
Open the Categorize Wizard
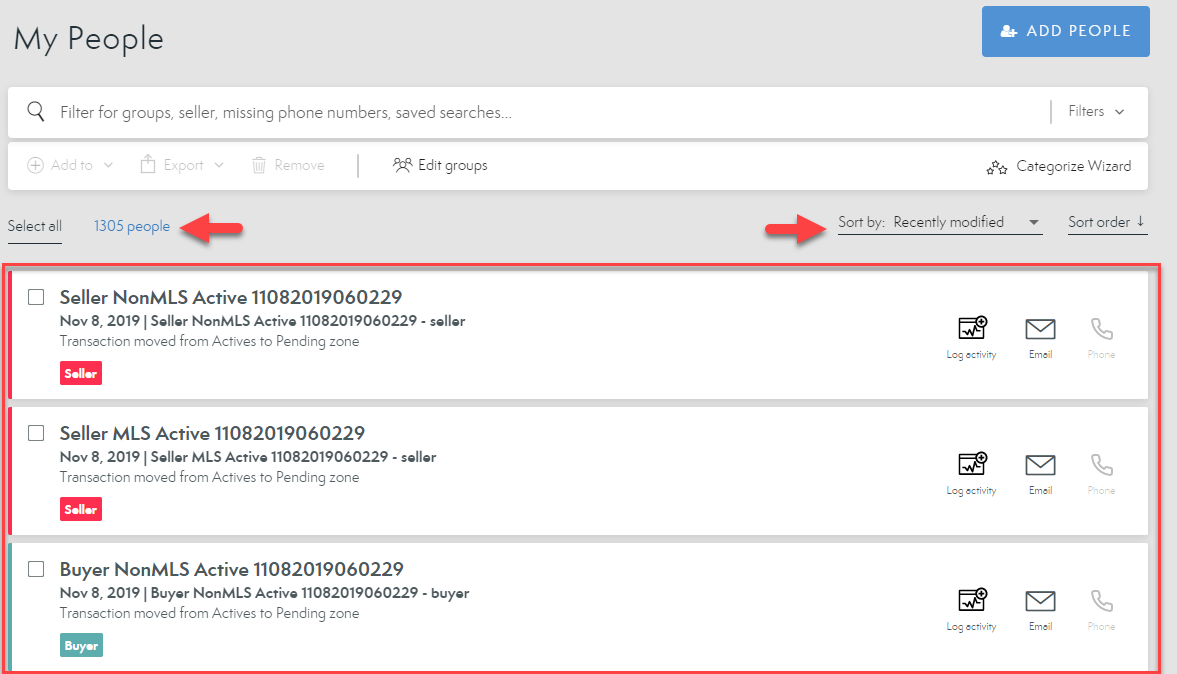[x=1059, y=167]
